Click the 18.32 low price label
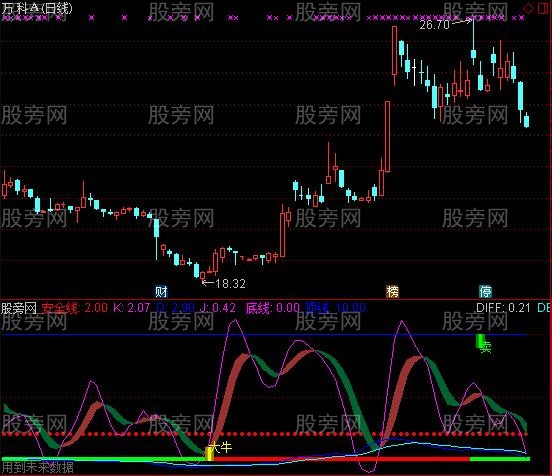552x476 pixels. 230,283
